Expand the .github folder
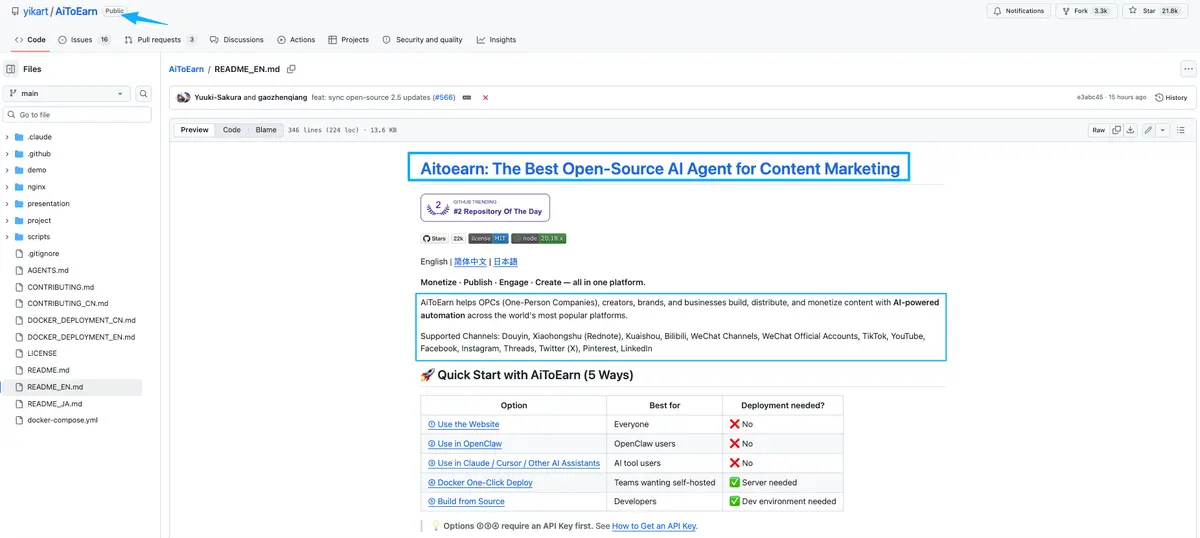 pos(7,154)
